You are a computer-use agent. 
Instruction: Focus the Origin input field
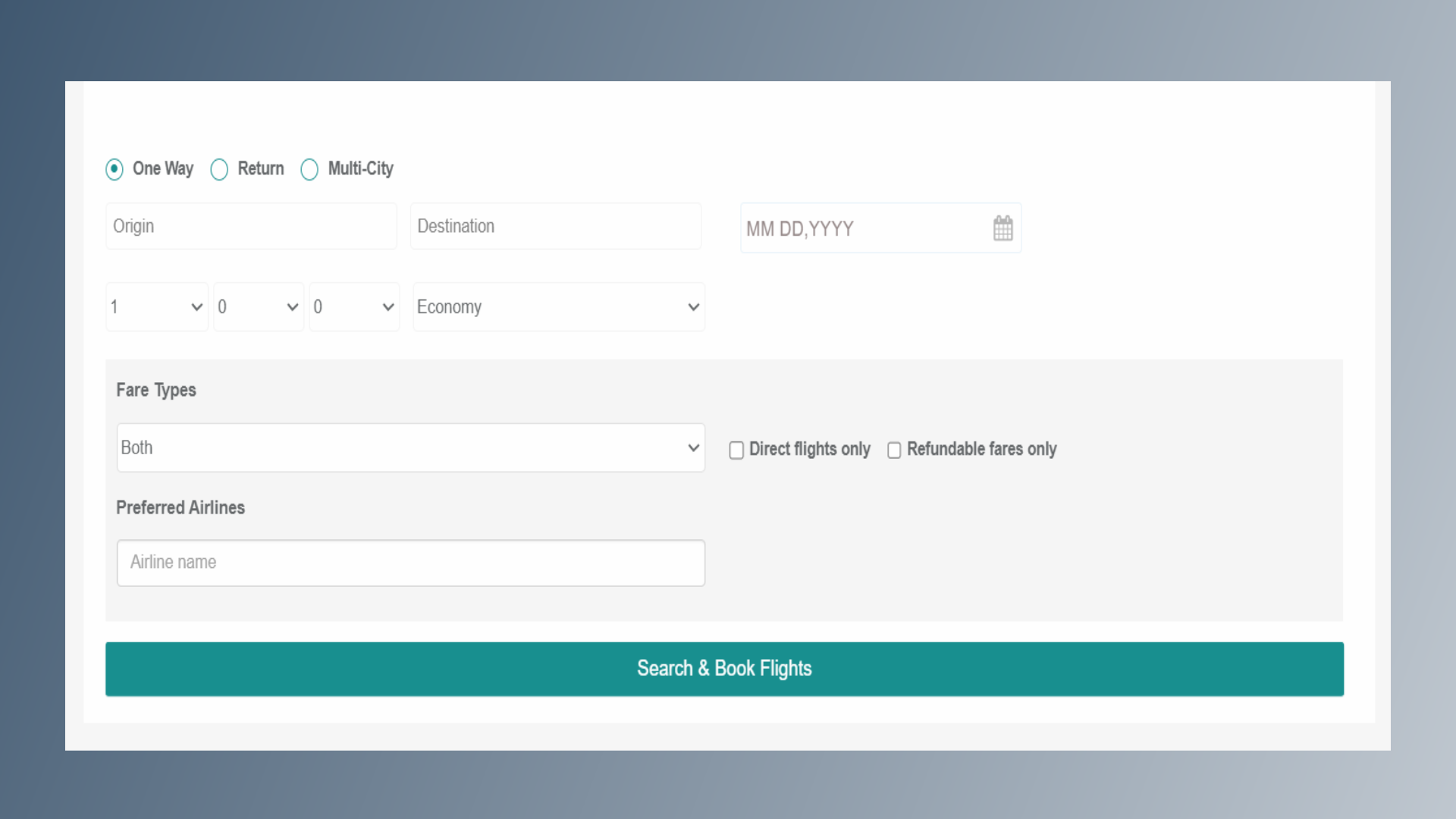click(x=251, y=226)
